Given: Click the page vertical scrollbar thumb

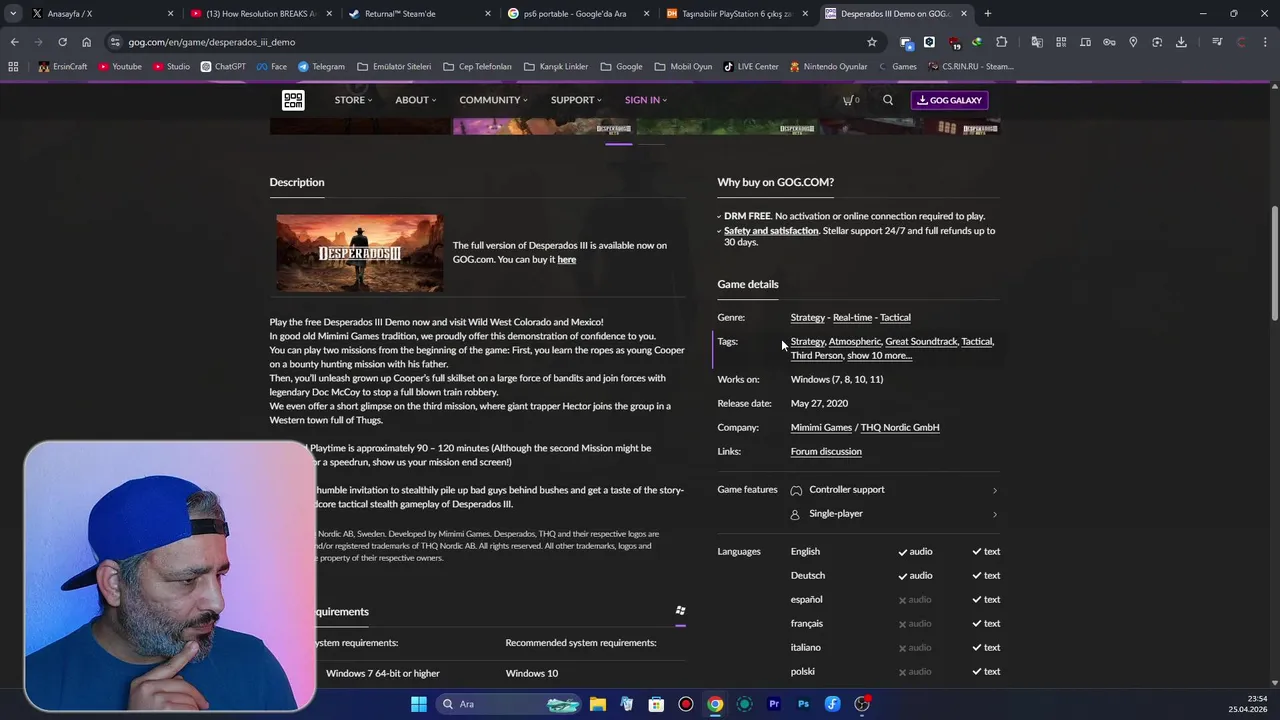Looking at the screenshot, I should coord(1274,263).
